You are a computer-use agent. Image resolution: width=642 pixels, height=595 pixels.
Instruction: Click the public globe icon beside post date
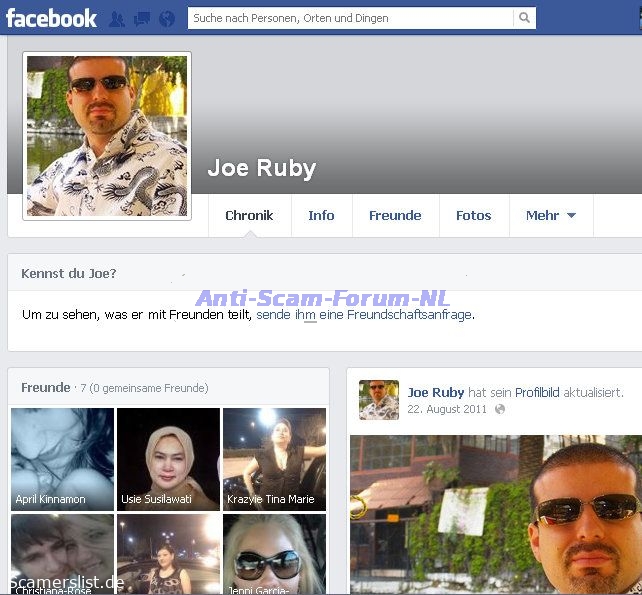coord(500,409)
